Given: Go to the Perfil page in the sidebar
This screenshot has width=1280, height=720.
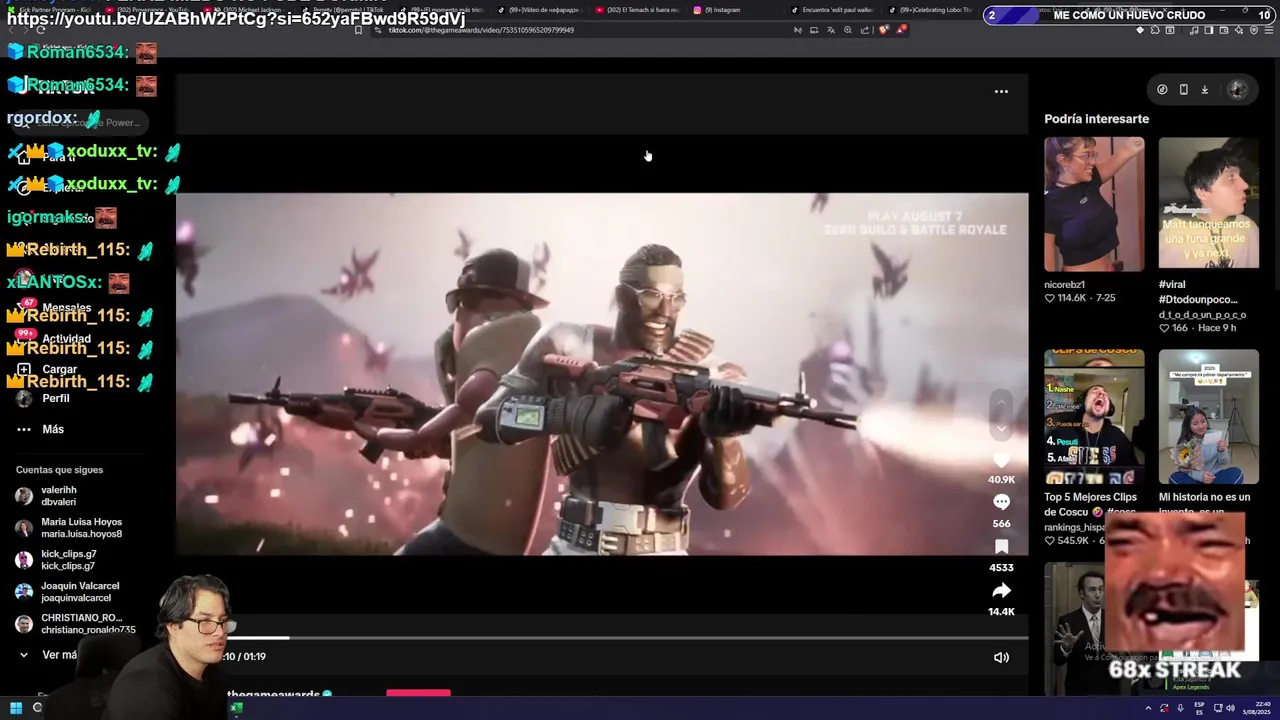Looking at the screenshot, I should (43, 398).
